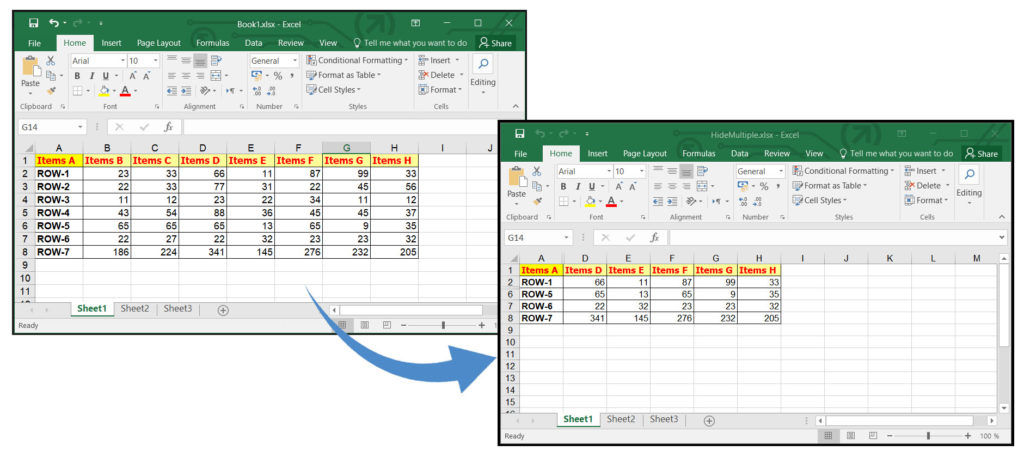The width and height of the screenshot is (1024, 457).
Task: Click Format Painter brush in HideMultiple.xlsx window
Action: tap(536, 201)
